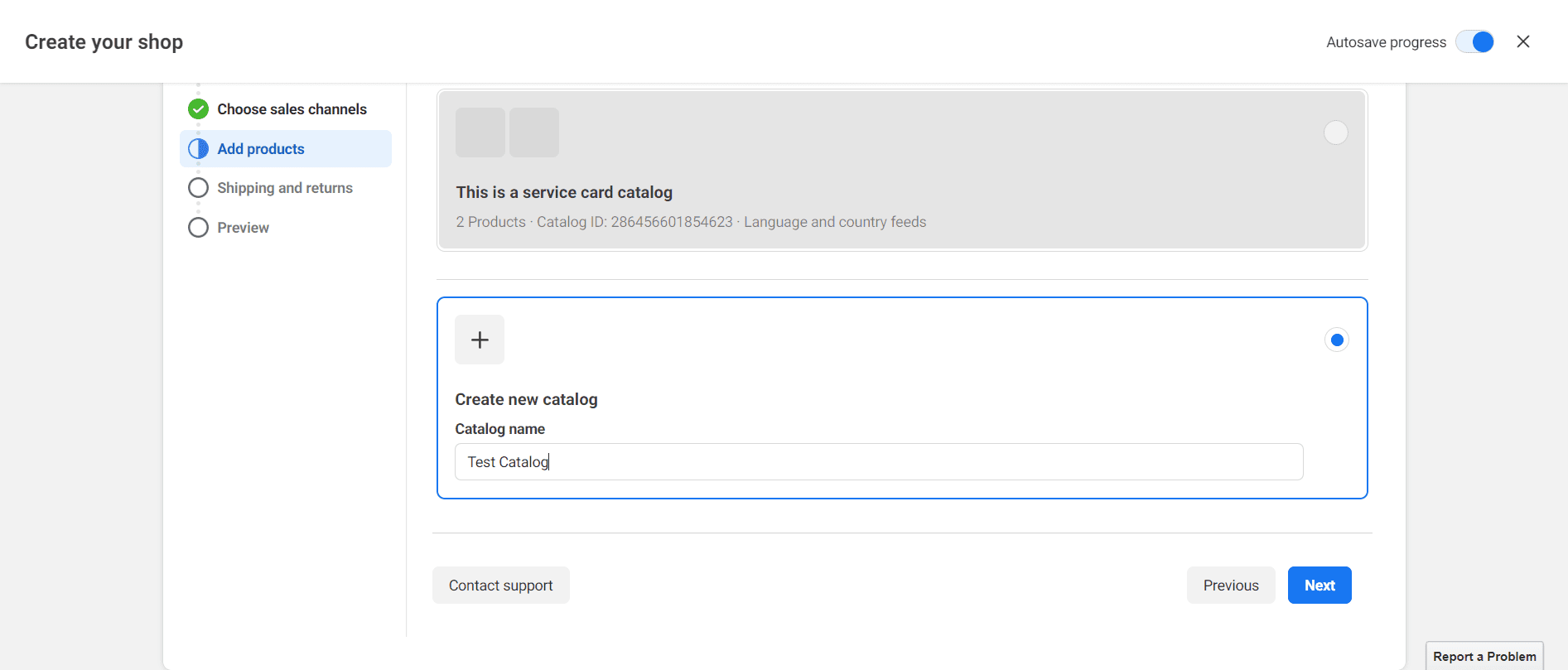
Task: Close the Create your shop dialog
Action: coord(1522,41)
